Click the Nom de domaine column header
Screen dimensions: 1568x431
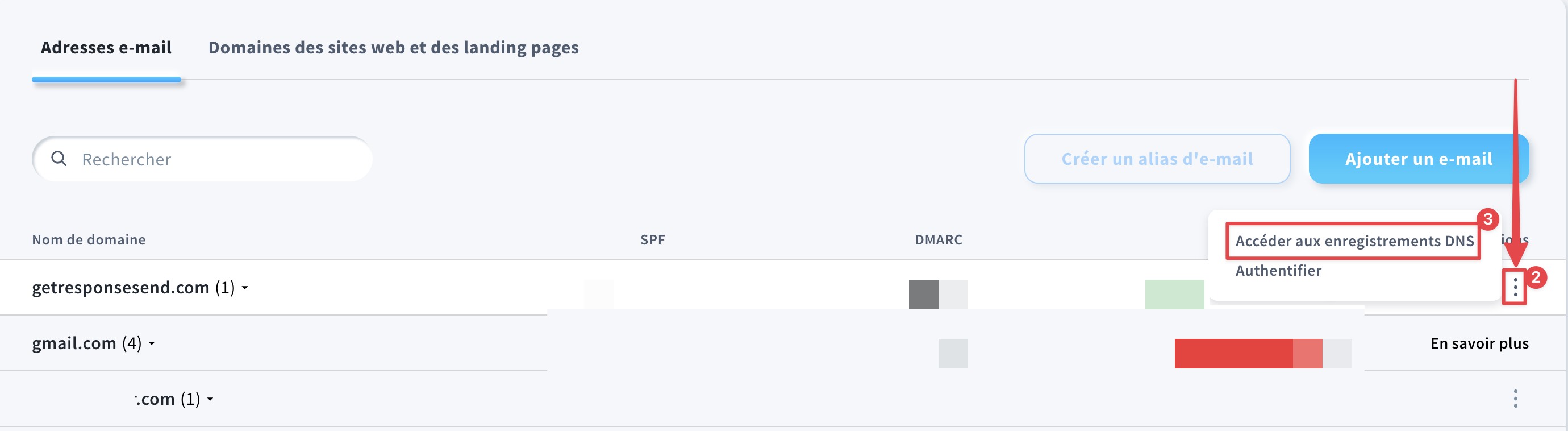click(x=89, y=239)
